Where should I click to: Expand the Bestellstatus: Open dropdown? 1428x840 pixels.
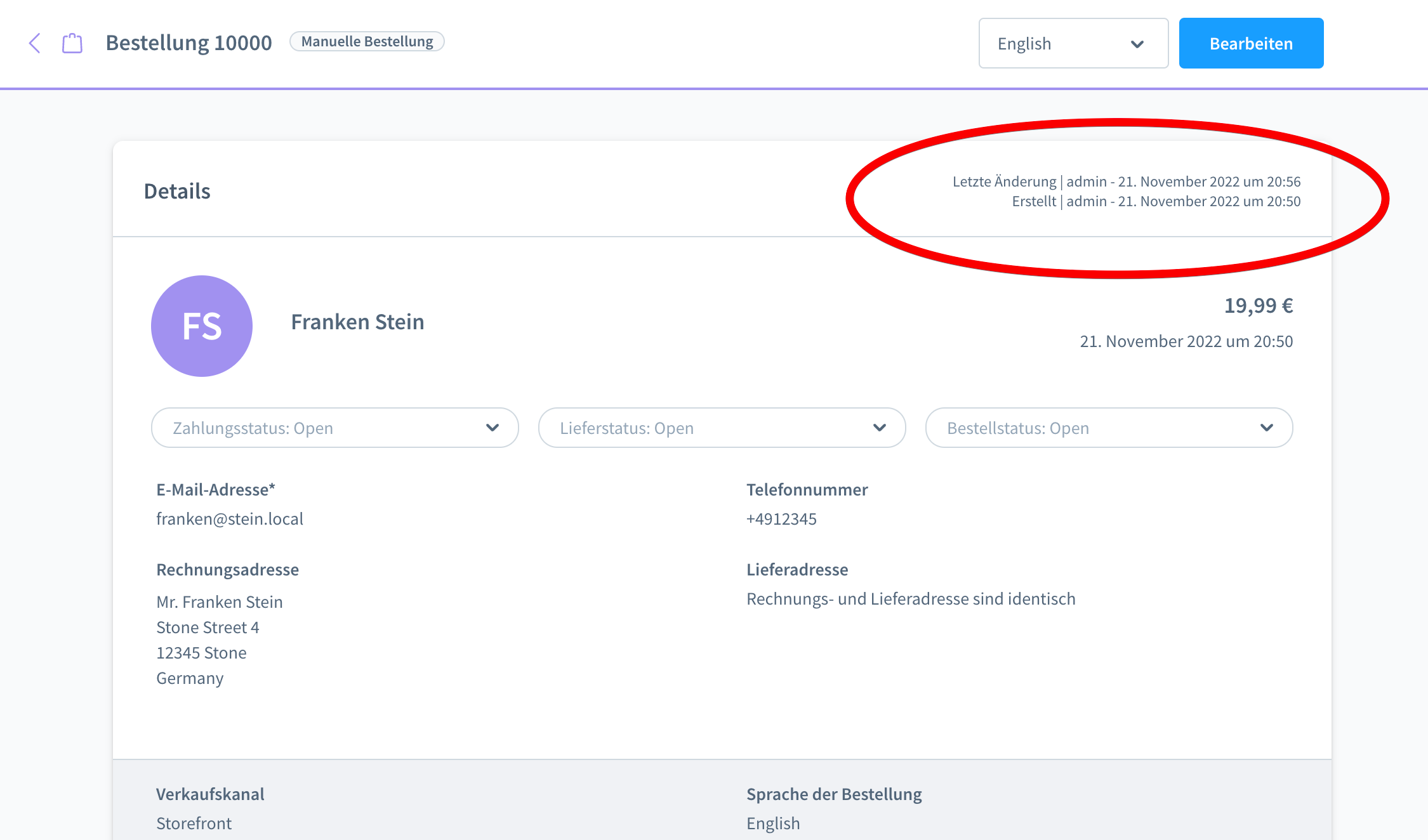pos(1109,428)
